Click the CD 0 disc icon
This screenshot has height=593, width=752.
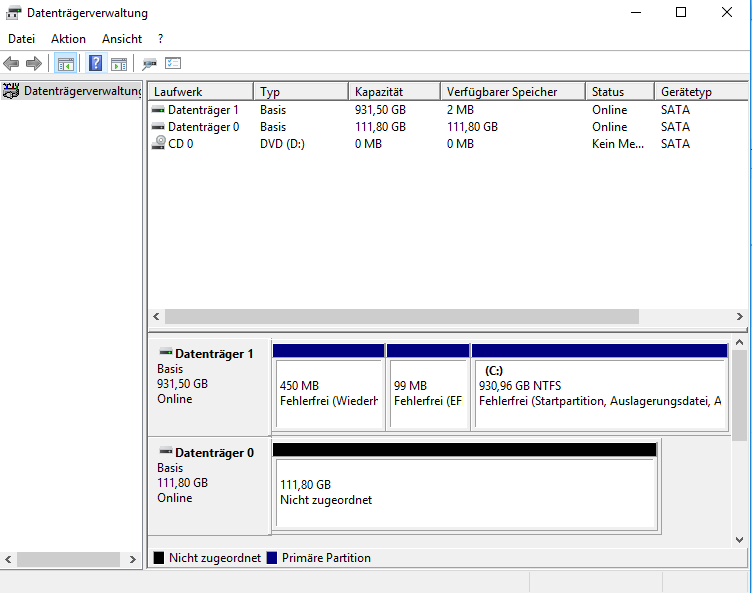coord(159,142)
